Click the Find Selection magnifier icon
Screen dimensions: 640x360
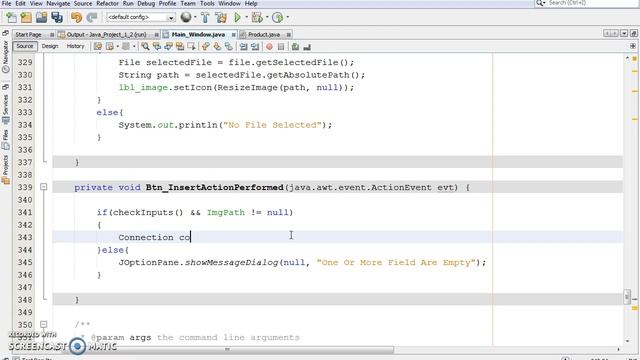click(x=145, y=47)
